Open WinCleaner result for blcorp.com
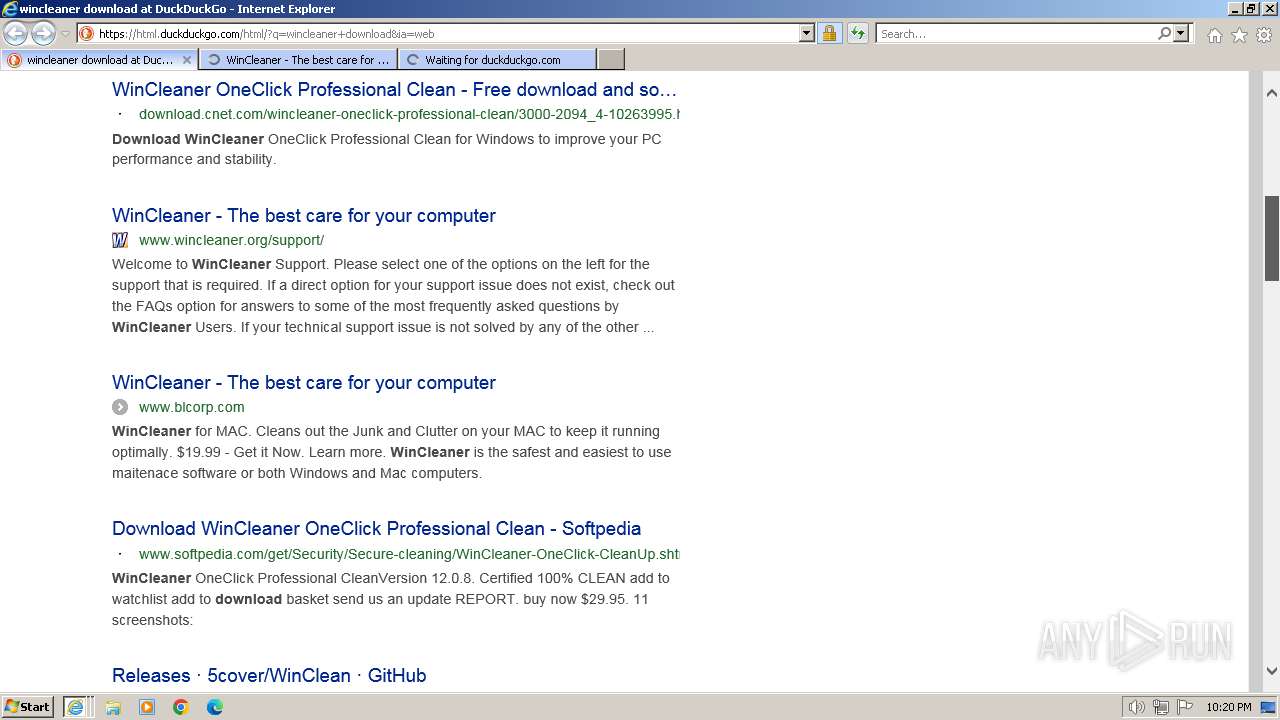The width and height of the screenshot is (1280, 720). 304,382
